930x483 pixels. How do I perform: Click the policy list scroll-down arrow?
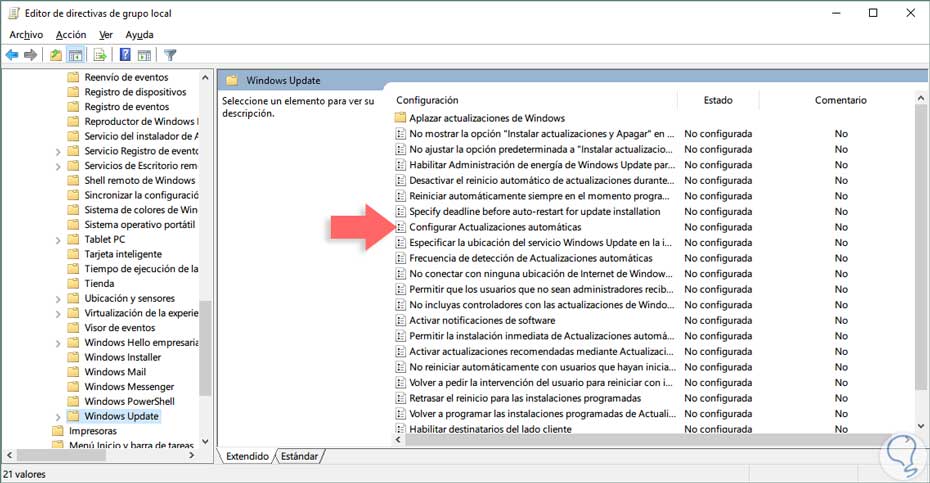(921, 426)
